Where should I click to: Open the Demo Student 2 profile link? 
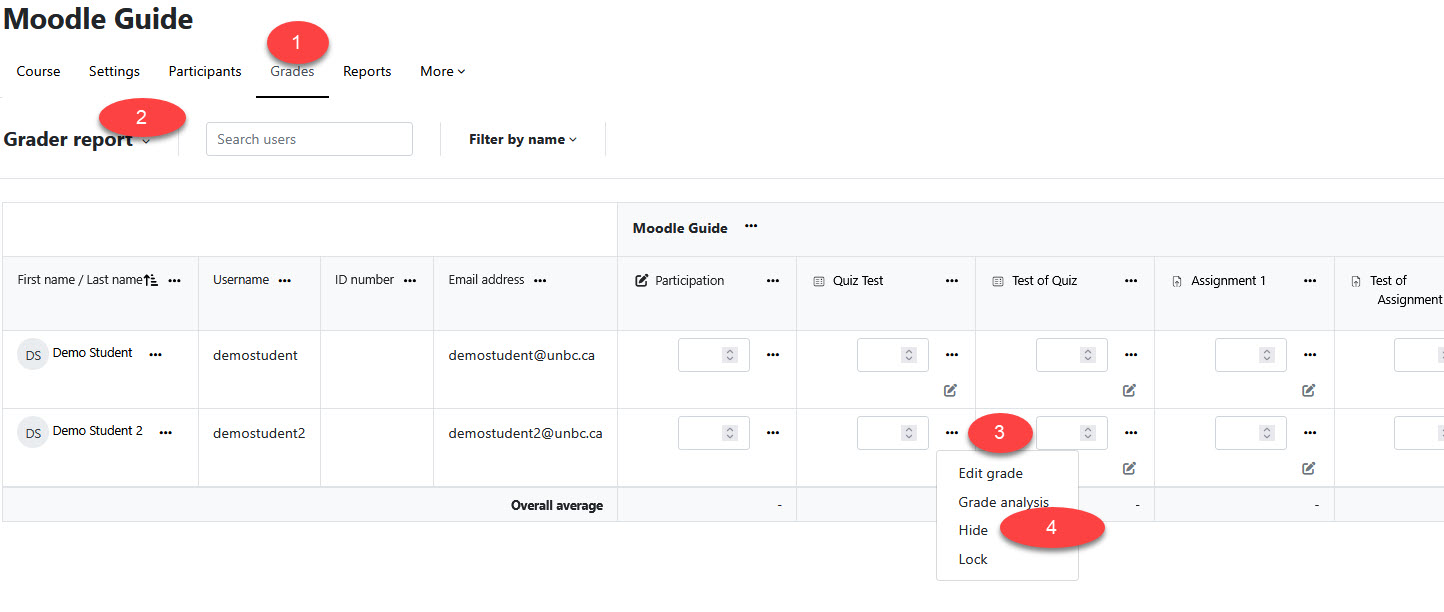(97, 431)
